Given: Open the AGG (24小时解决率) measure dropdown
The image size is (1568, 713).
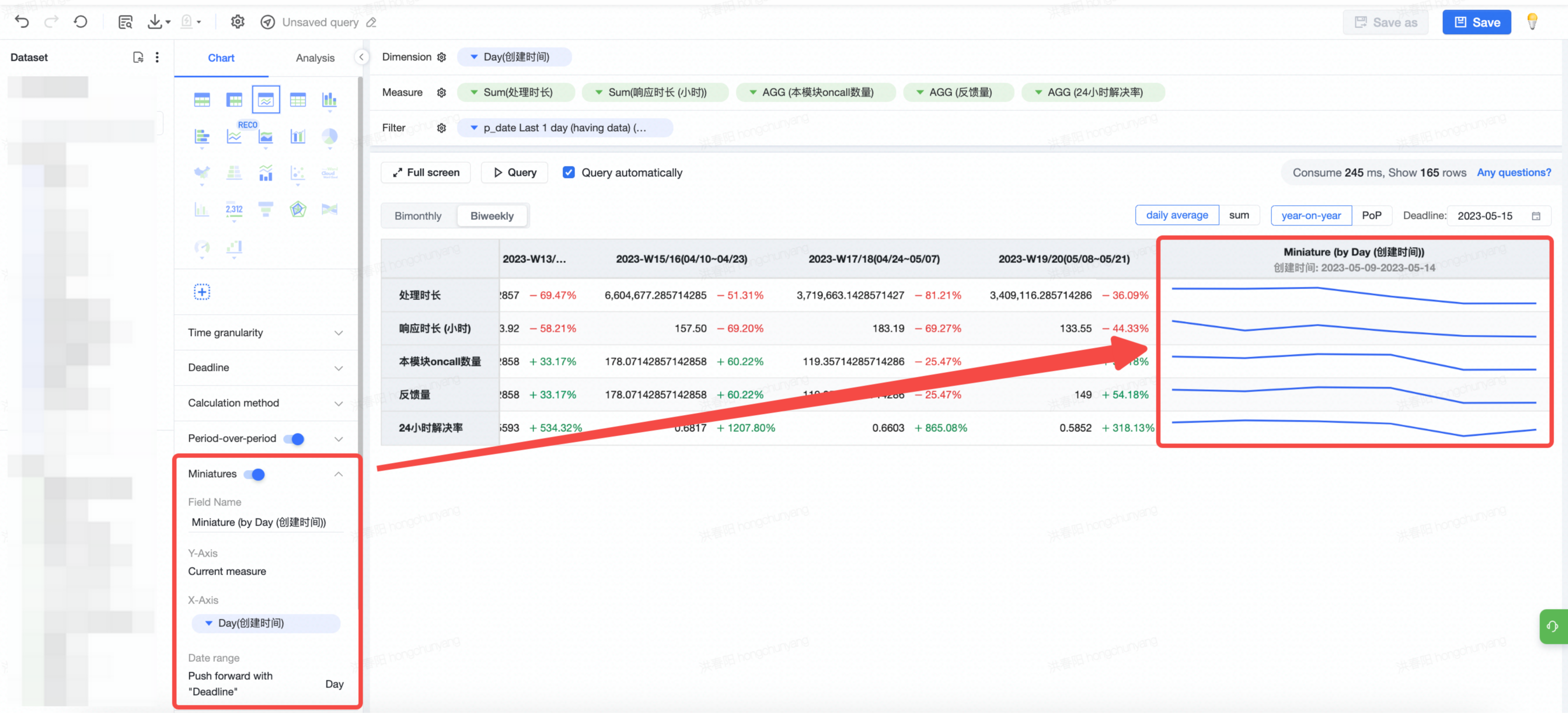Looking at the screenshot, I should [1093, 92].
